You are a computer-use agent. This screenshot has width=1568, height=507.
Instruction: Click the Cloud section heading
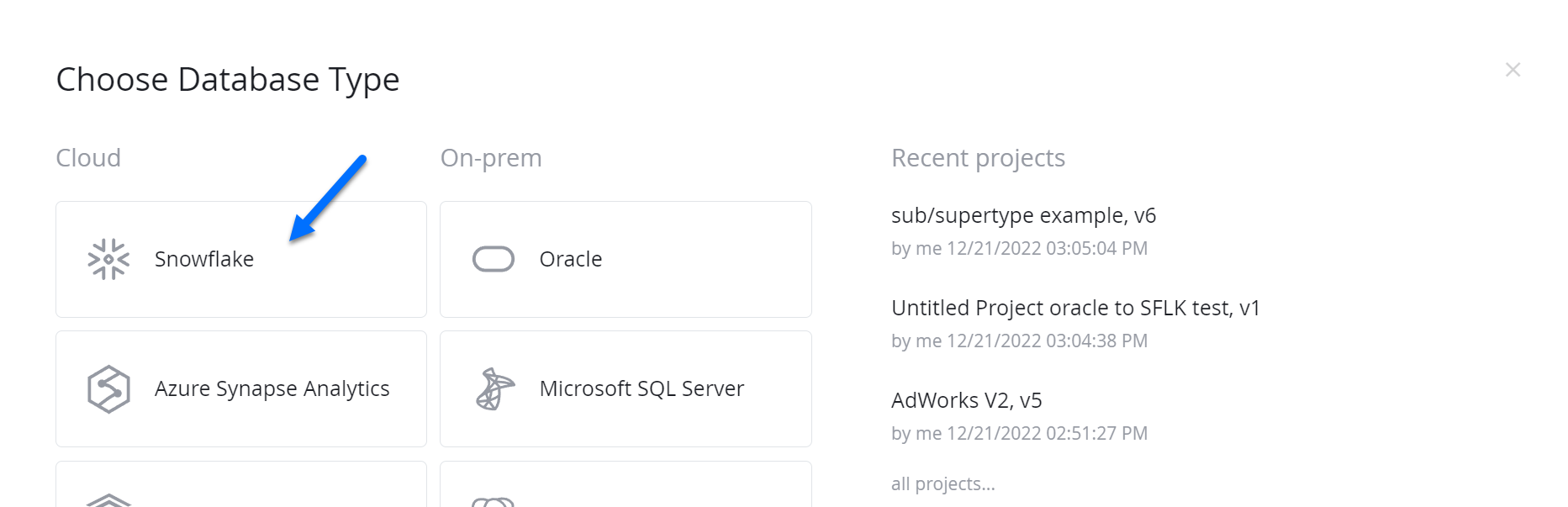point(88,158)
